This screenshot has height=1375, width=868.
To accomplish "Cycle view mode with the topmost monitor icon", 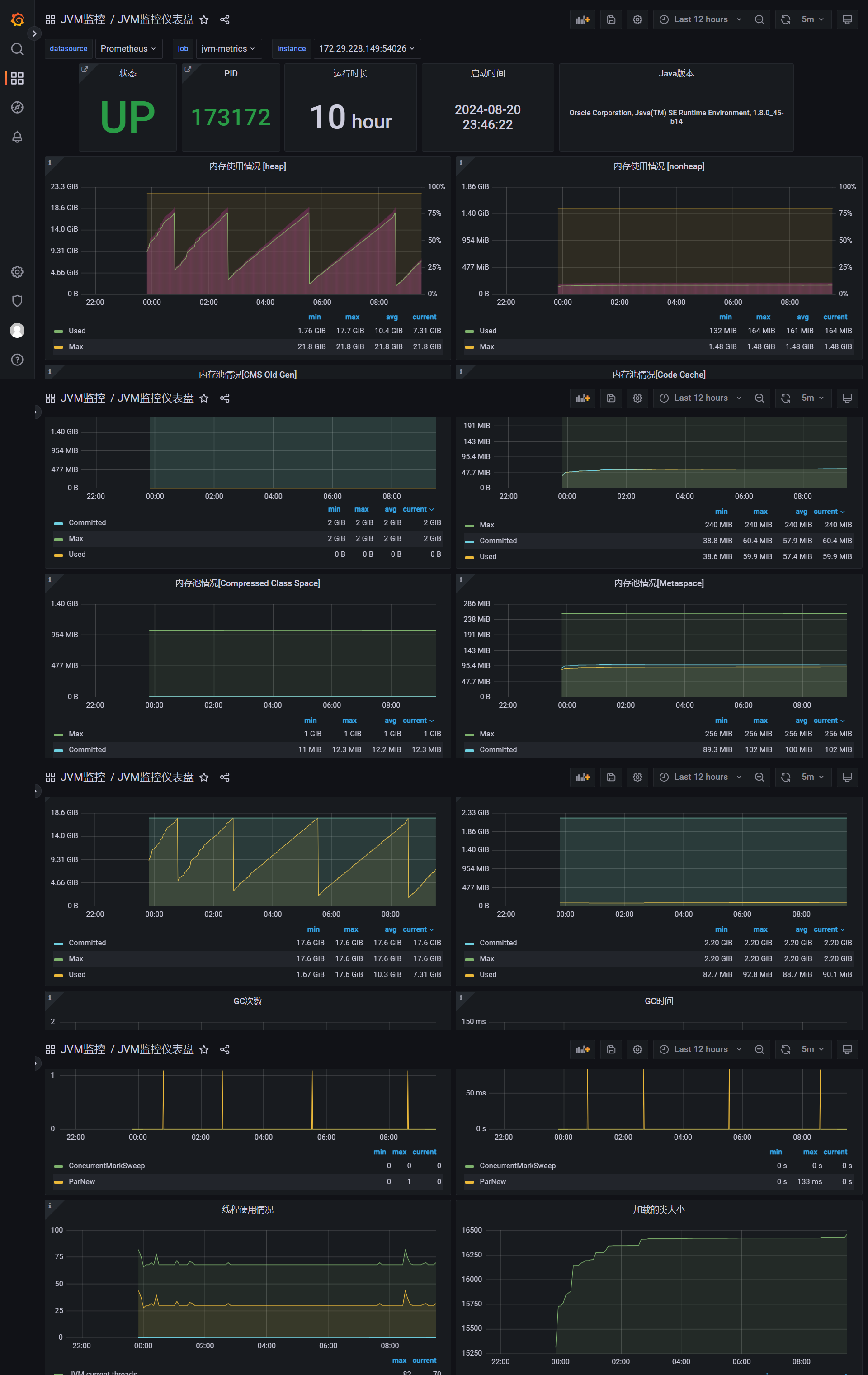I will coord(847,19).
